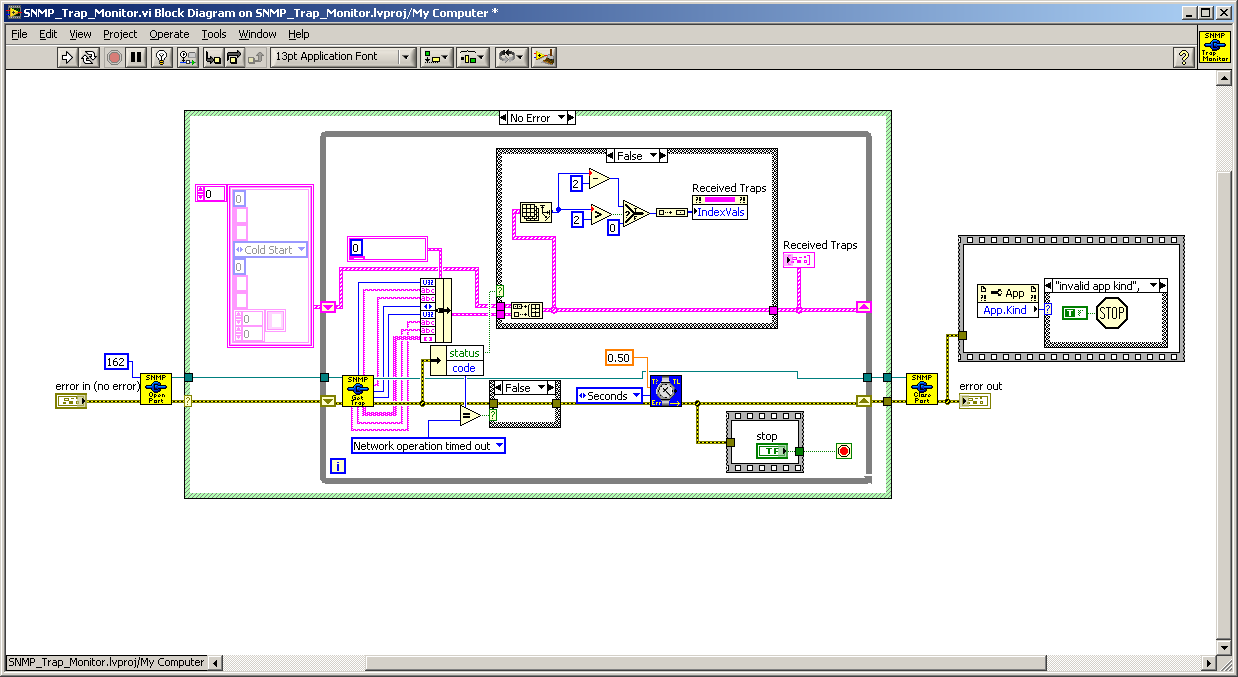1238x677 pixels.
Task: Click the App.Kind property item
Action: pyautogui.click(x=1006, y=310)
